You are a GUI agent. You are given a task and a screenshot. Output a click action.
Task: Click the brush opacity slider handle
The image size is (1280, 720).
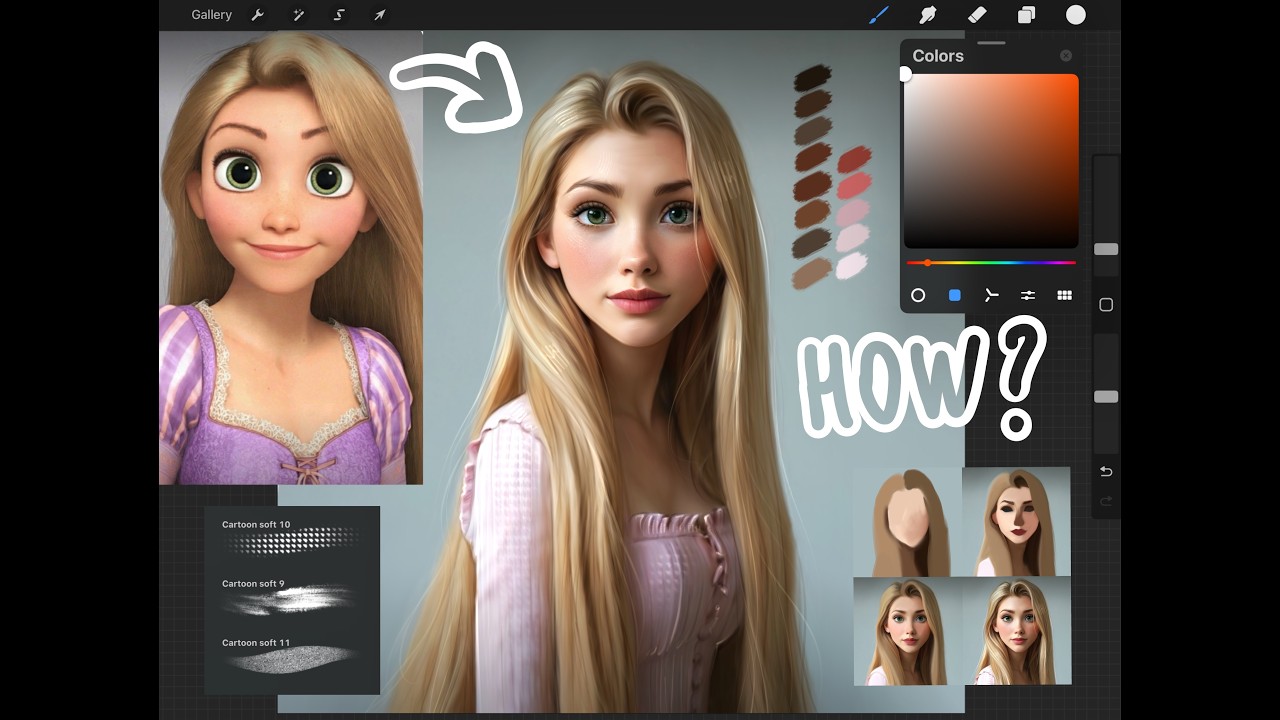(x=1106, y=397)
